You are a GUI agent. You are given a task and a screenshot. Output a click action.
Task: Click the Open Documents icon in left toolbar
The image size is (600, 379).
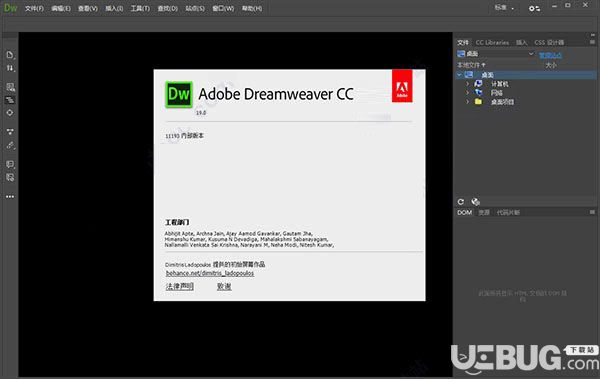pyautogui.click(x=10, y=55)
